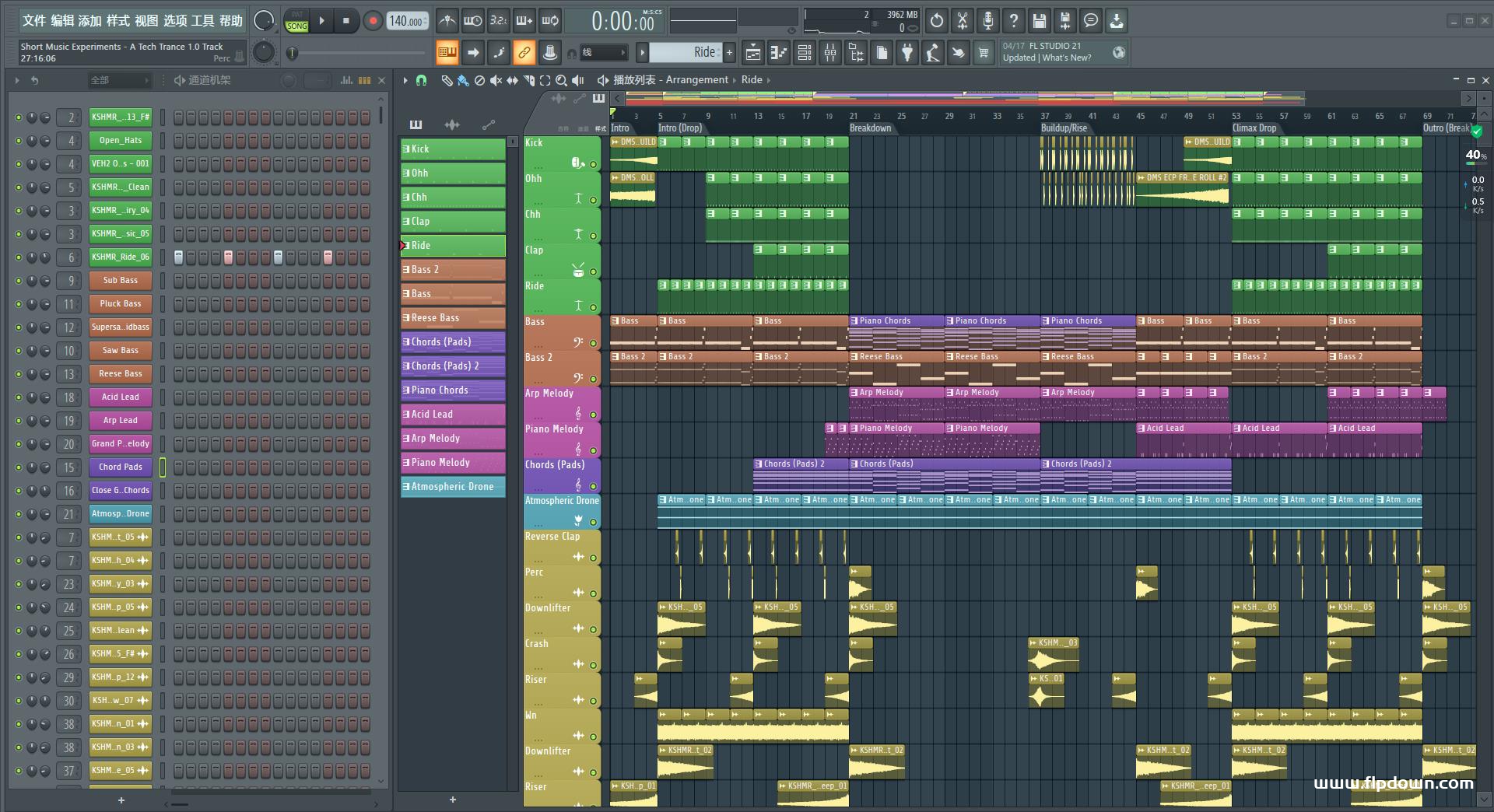Open the browser window icon
1494x812 pixels.
(x=856, y=53)
